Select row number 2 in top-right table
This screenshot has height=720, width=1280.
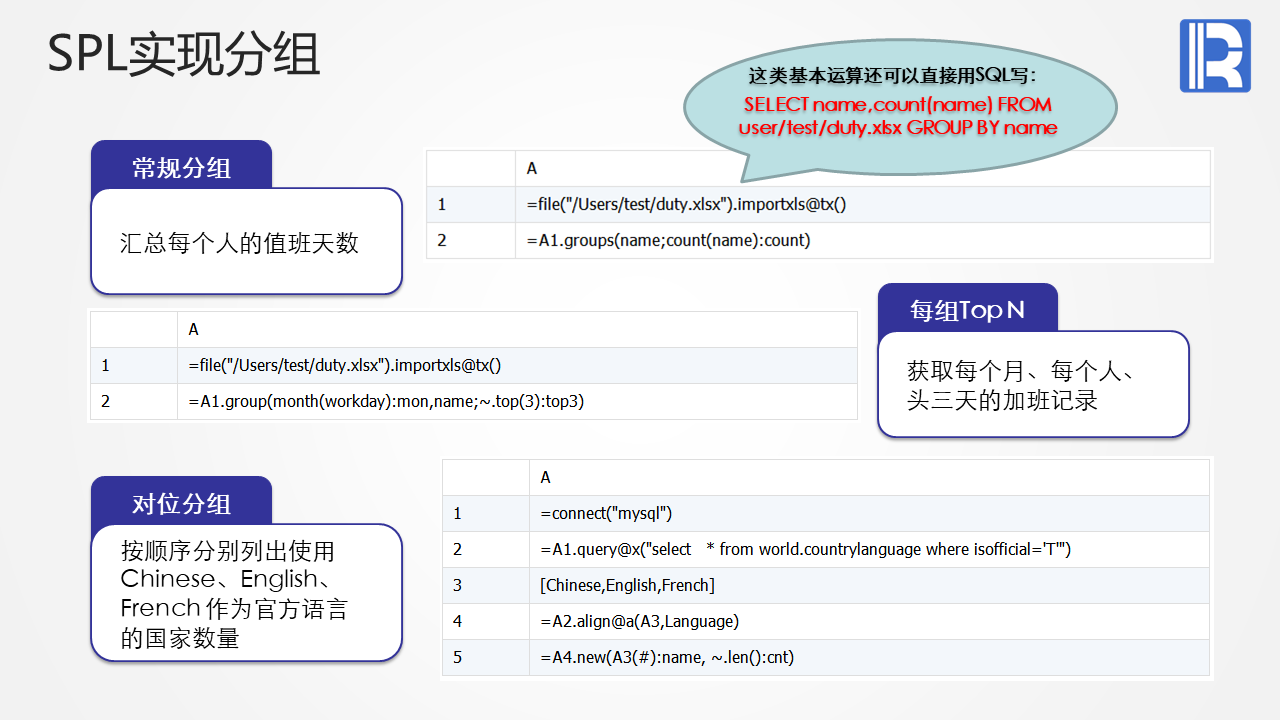click(471, 240)
